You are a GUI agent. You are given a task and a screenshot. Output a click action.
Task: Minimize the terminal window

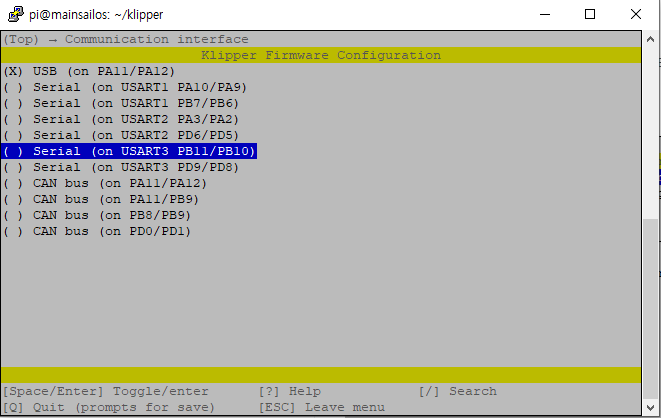[545, 14]
